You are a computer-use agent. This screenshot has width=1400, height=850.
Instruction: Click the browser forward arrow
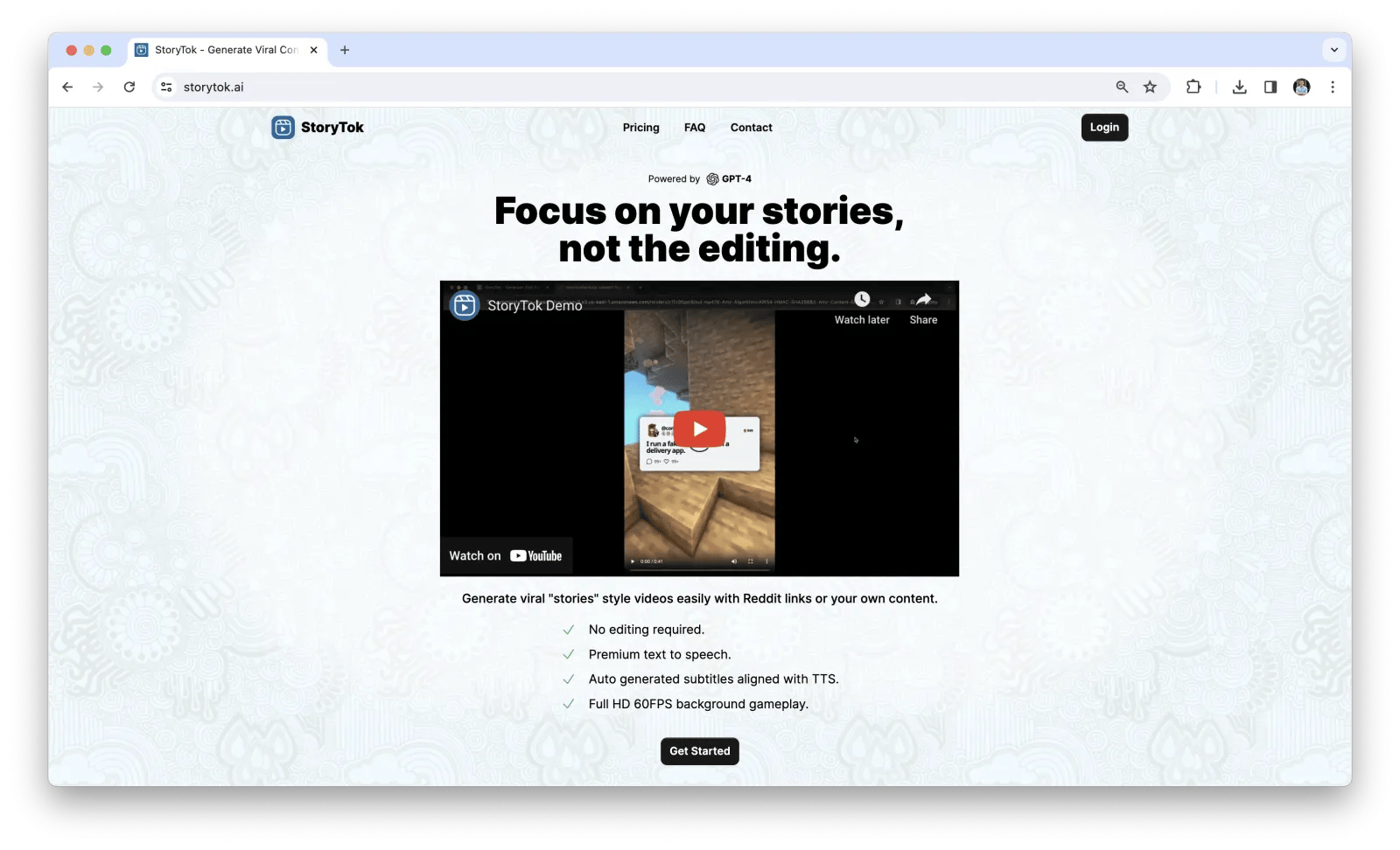(x=98, y=87)
